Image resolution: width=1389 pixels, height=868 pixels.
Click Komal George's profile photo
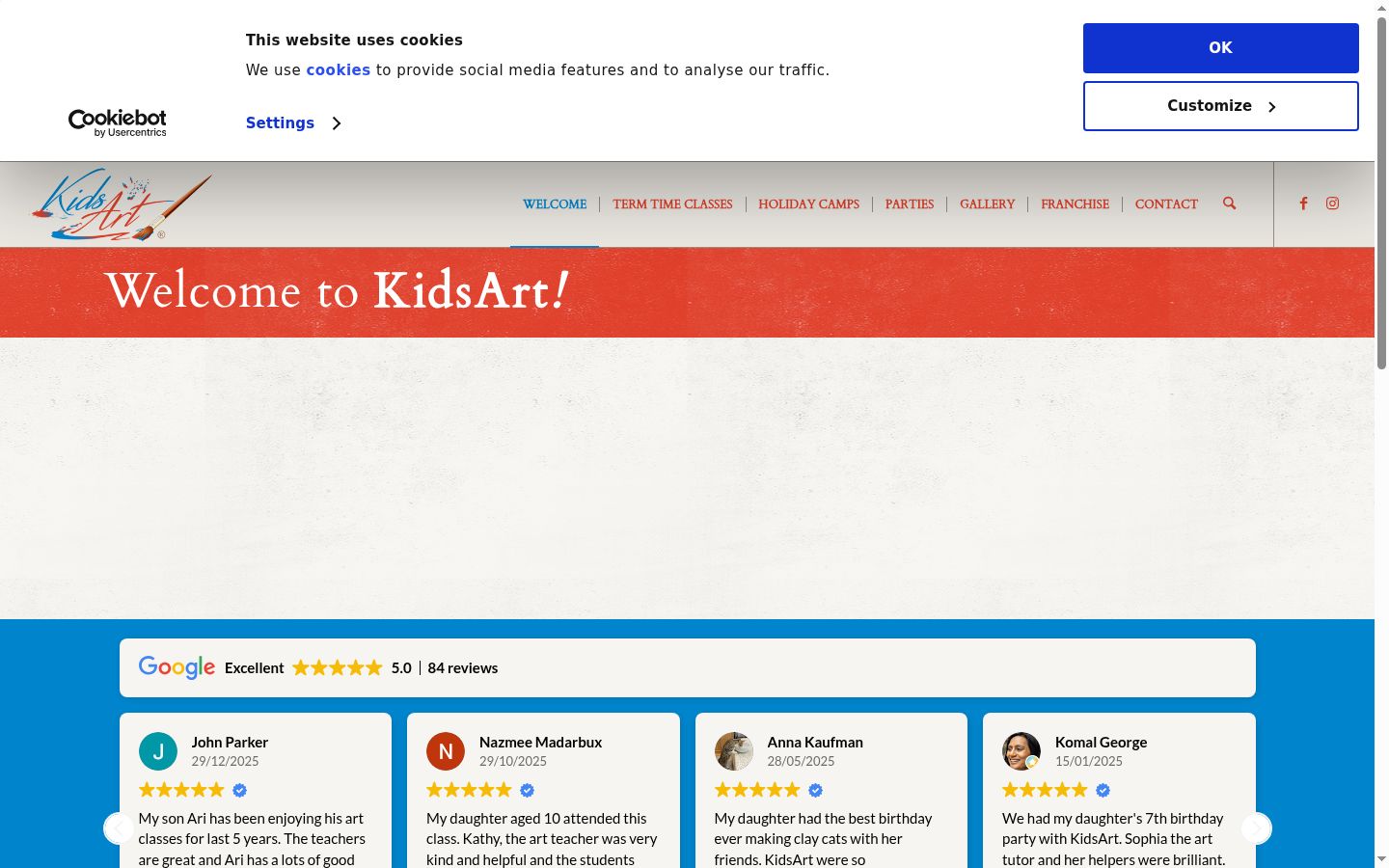tap(1021, 751)
